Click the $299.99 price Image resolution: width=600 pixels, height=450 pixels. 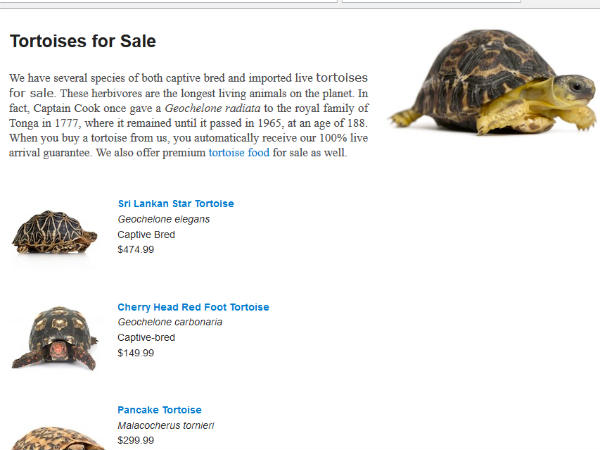(x=136, y=440)
